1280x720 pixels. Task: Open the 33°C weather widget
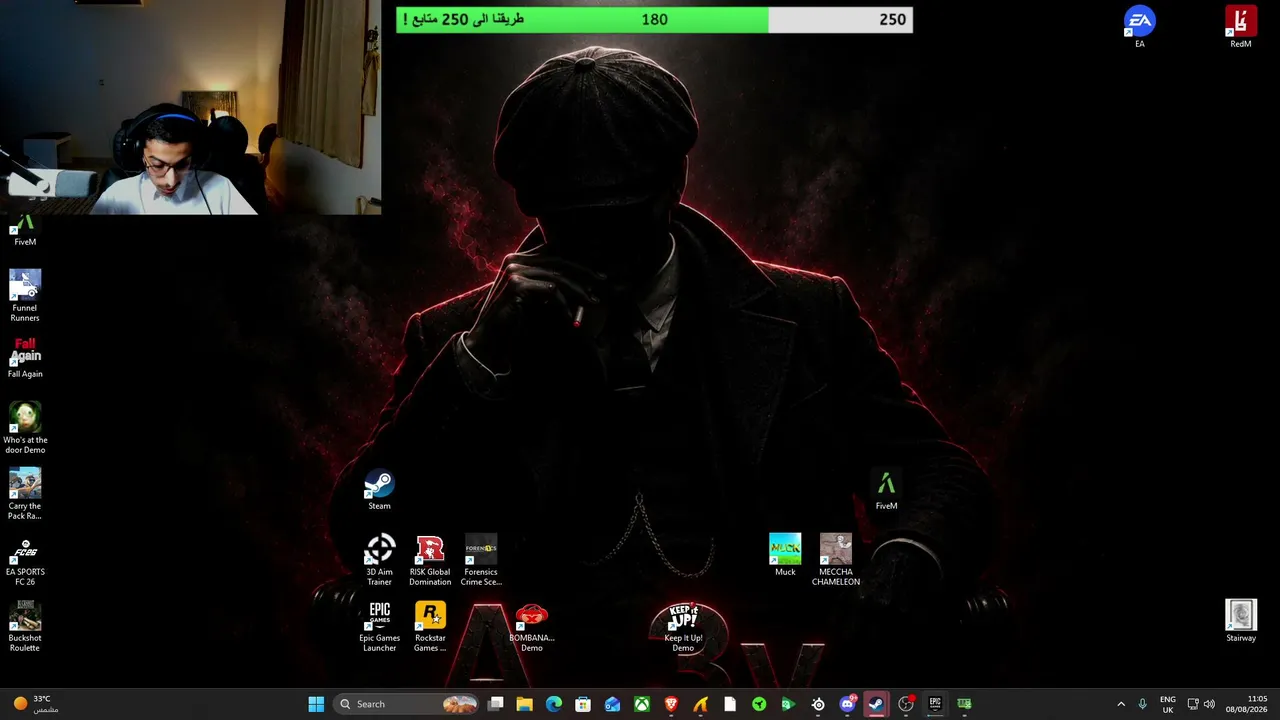tap(36, 704)
